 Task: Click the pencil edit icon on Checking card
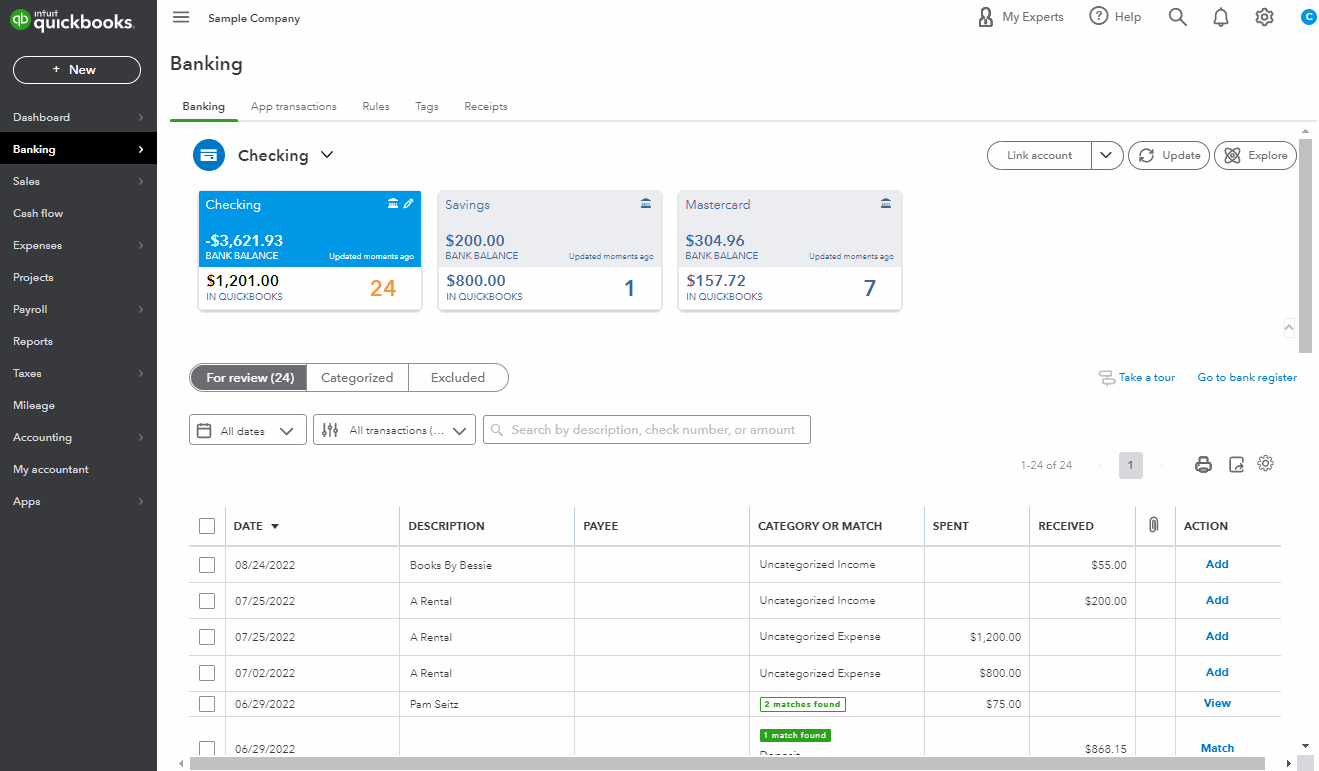(x=408, y=204)
